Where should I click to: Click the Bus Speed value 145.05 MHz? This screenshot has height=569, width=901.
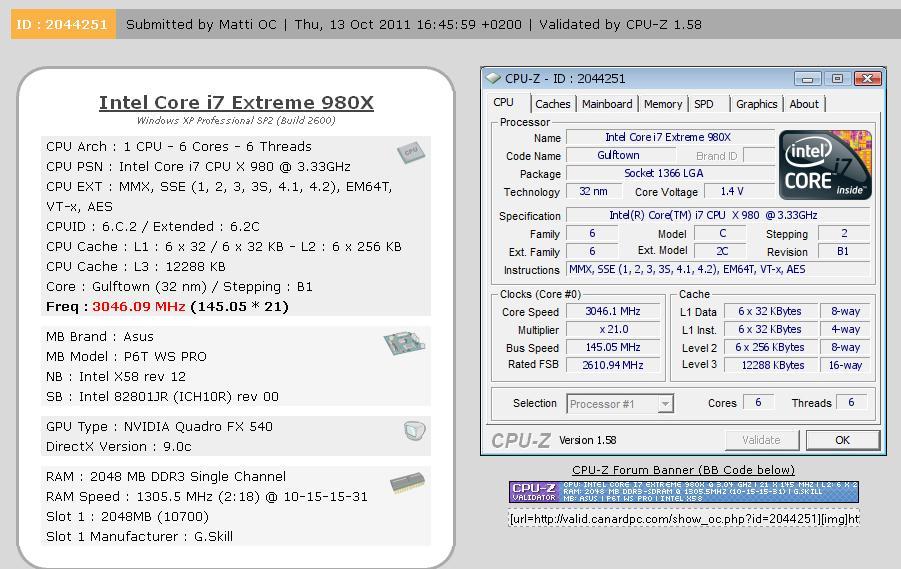(x=613, y=347)
